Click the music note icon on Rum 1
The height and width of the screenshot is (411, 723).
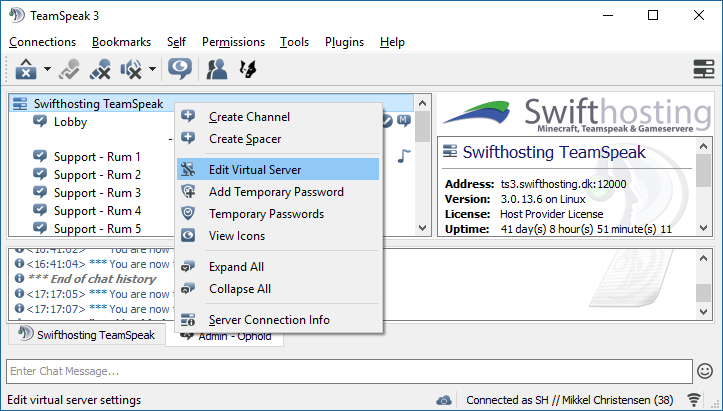(404, 156)
